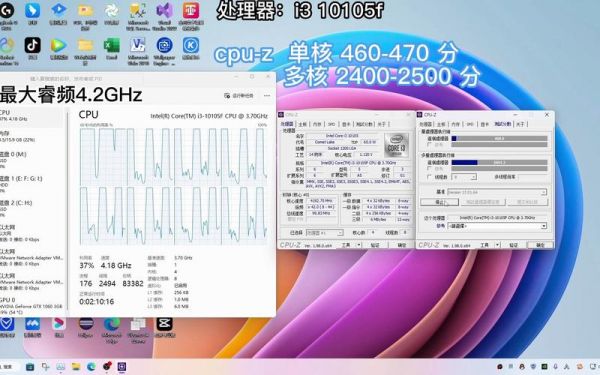600x375 pixels.
Task: Switch to Memory tab in left CPU-Z
Action: click(x=317, y=124)
